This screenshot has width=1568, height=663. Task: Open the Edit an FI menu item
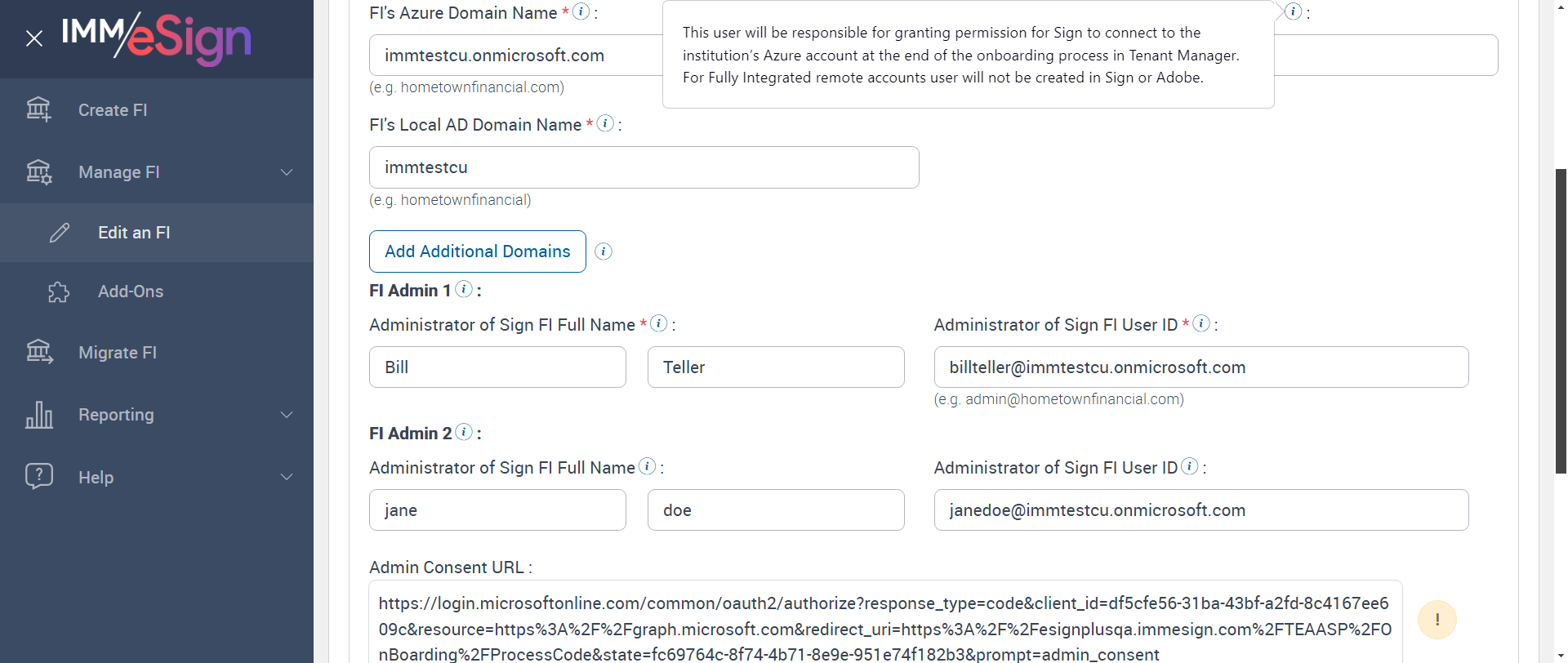pyautogui.click(x=134, y=233)
